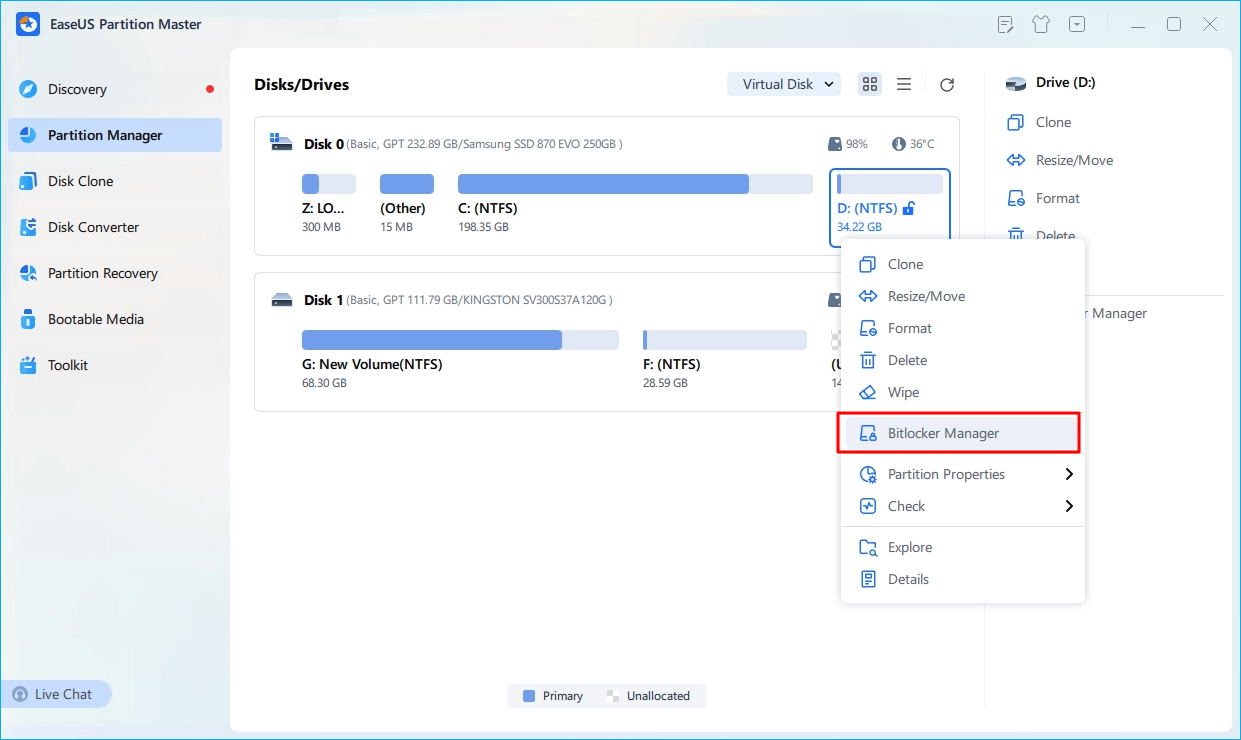Expand the Check submenu arrow
Image resolution: width=1241 pixels, height=740 pixels.
tap(1069, 506)
